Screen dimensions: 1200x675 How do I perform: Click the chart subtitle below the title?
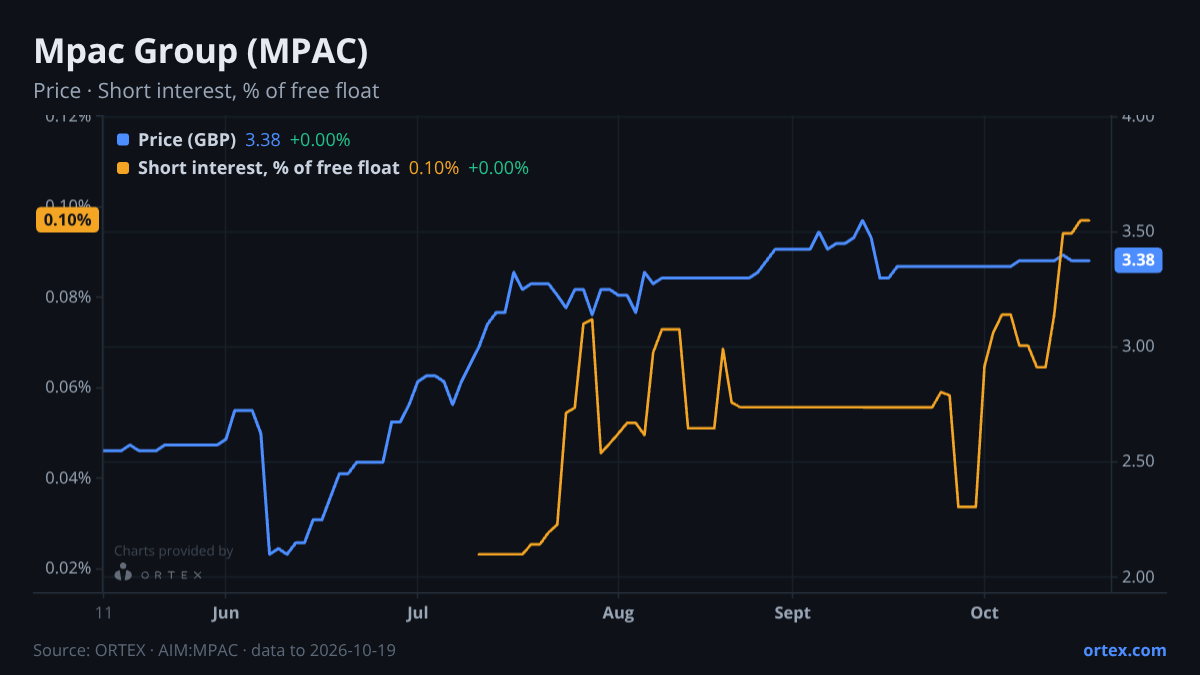click(x=206, y=91)
